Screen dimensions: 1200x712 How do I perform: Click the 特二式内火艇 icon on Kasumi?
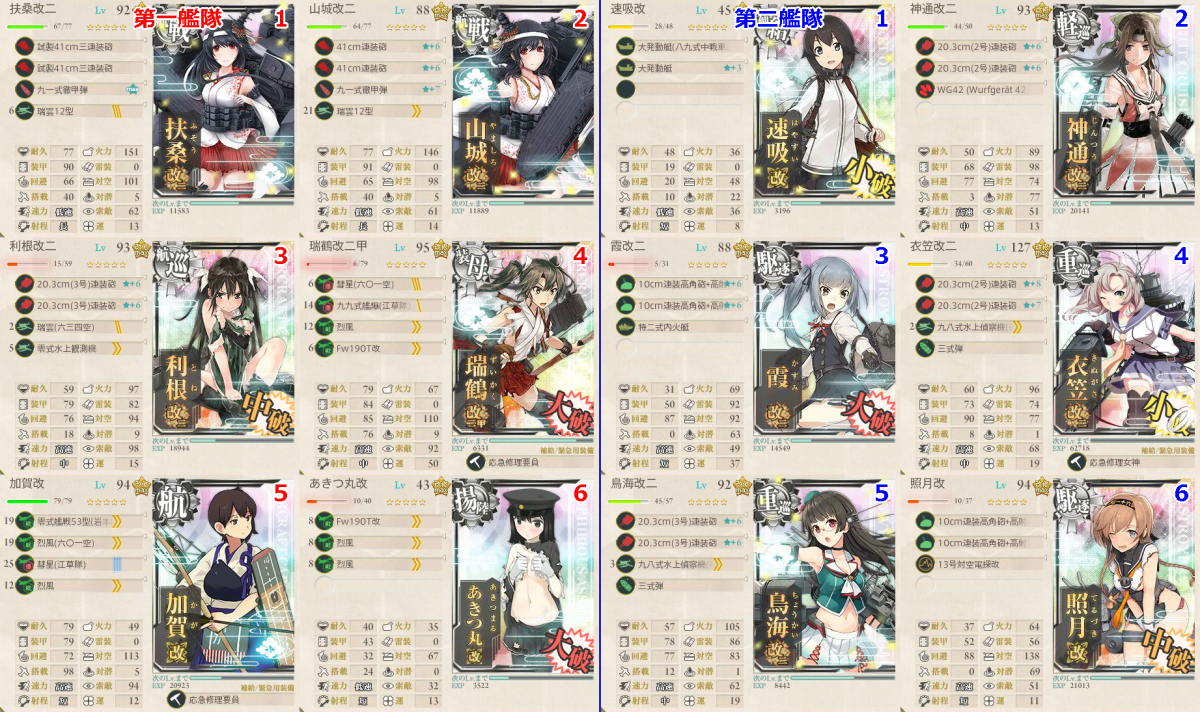pyautogui.click(x=626, y=327)
